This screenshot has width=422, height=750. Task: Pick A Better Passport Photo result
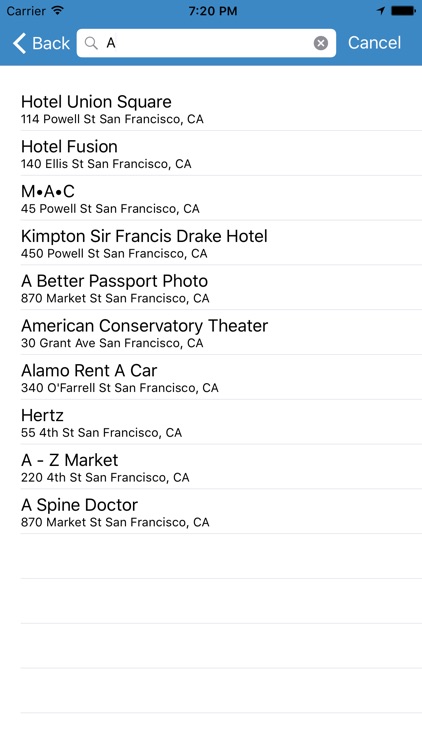pyautogui.click(x=221, y=287)
